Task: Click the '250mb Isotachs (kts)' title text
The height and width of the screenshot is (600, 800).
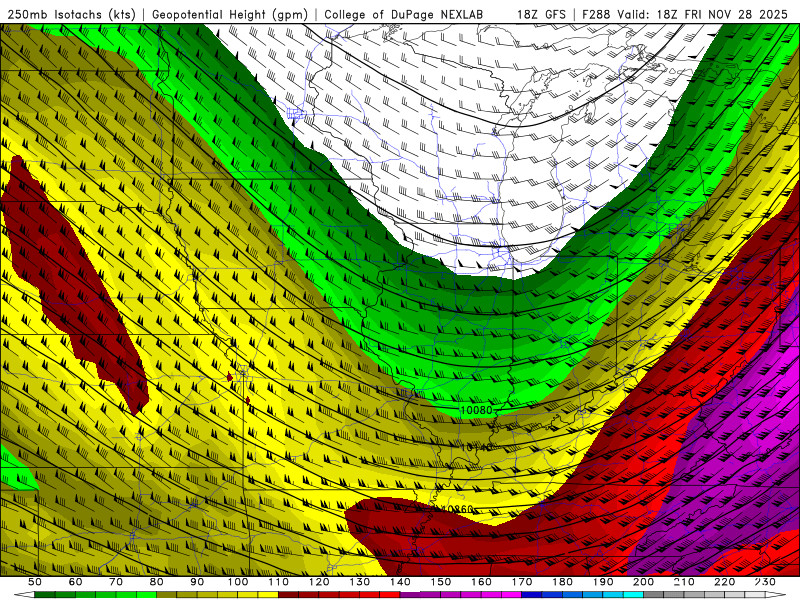Action: (72, 14)
